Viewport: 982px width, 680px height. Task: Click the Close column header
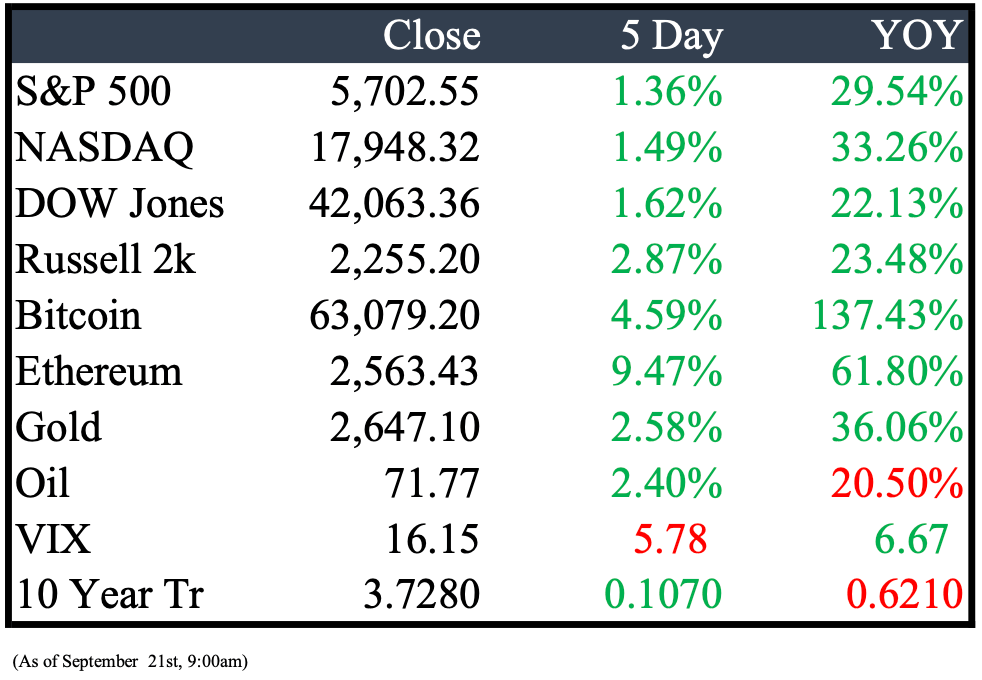coord(432,35)
